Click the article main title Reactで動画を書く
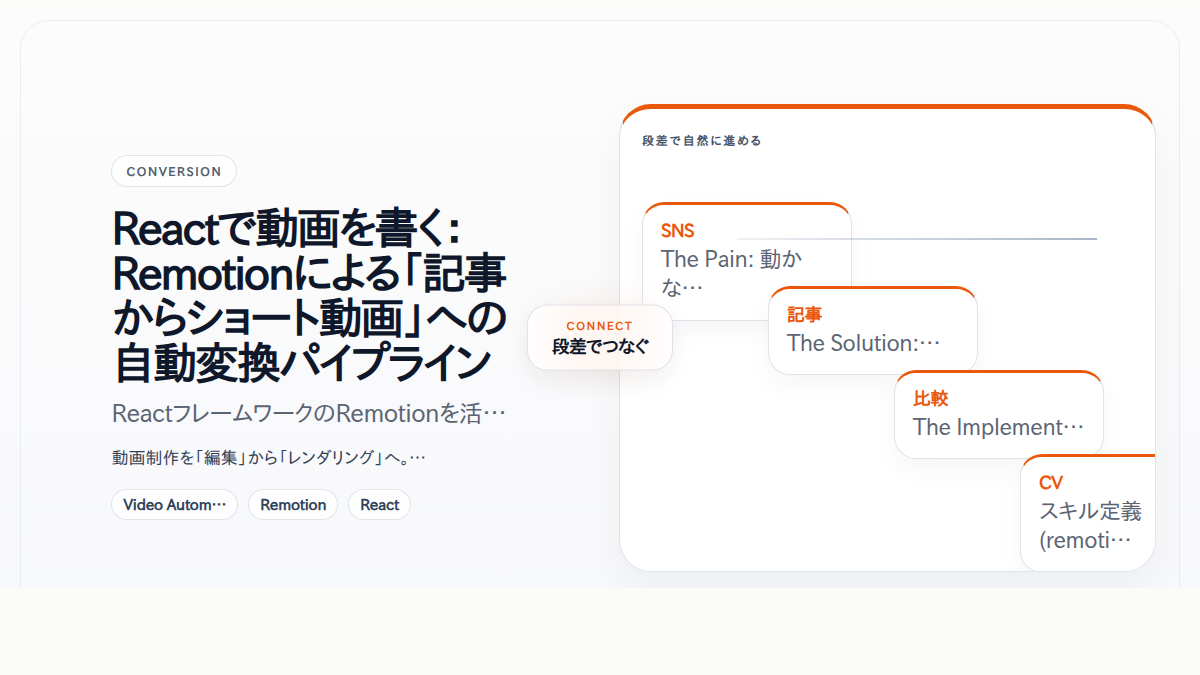Image resolution: width=1200 pixels, height=675 pixels. (x=310, y=295)
